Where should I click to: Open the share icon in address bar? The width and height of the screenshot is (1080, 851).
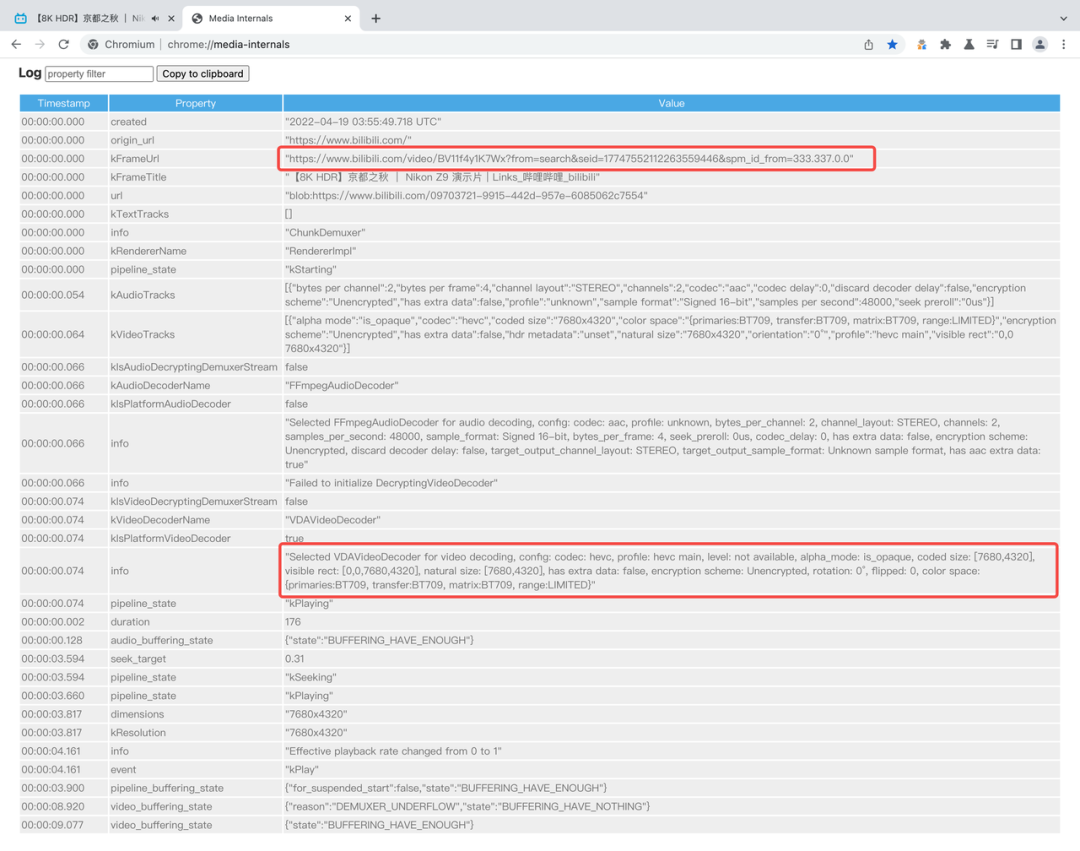pos(869,44)
